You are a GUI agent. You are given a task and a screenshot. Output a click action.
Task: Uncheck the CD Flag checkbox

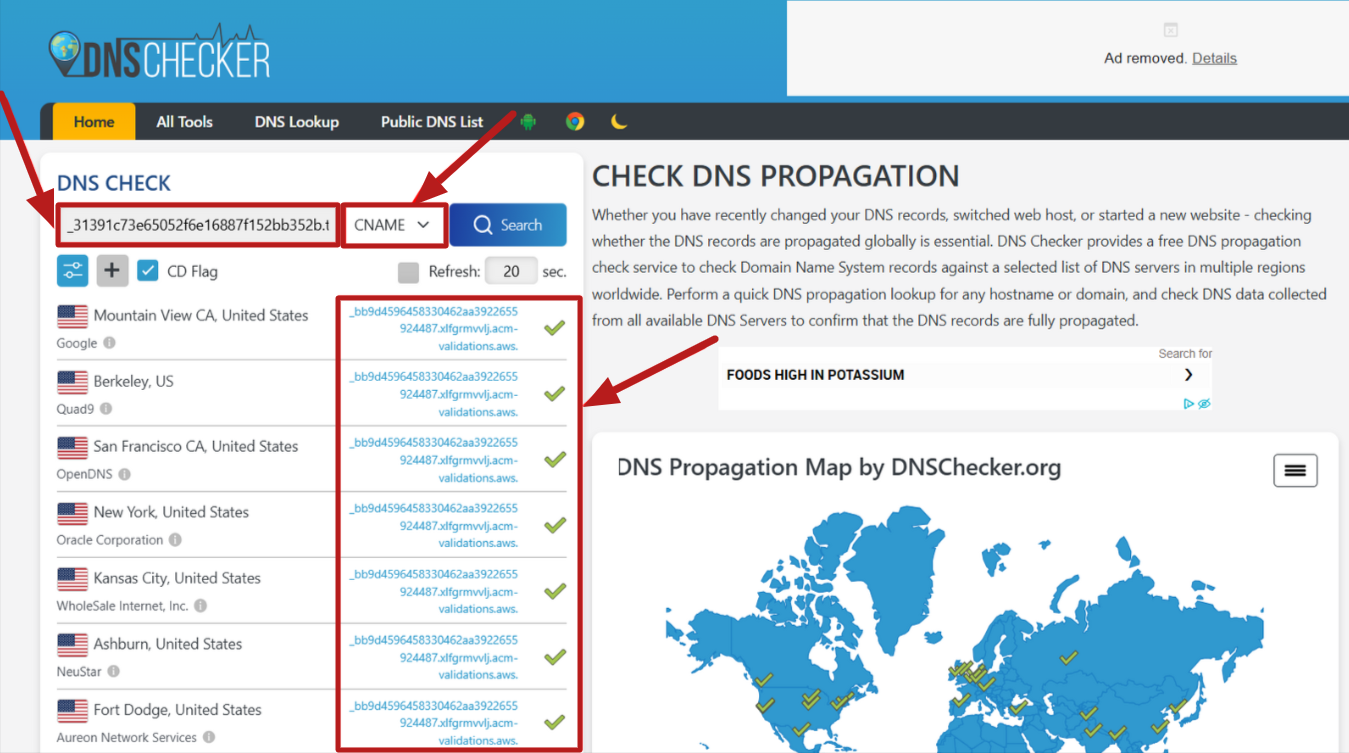tap(148, 270)
